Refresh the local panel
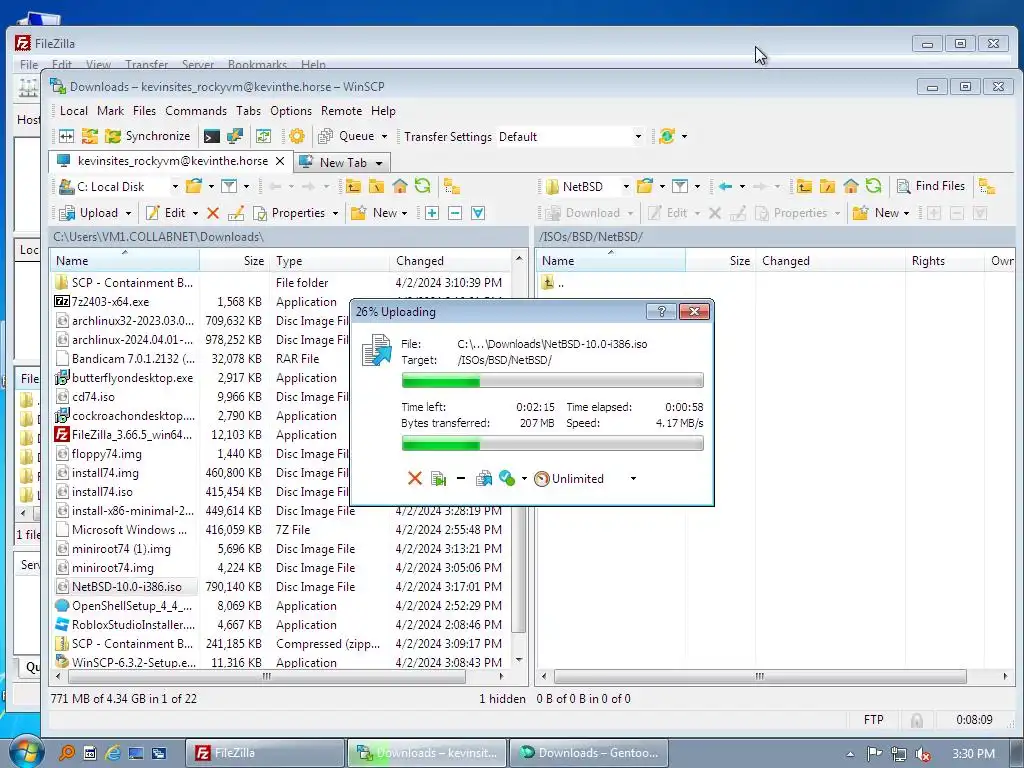The height and width of the screenshot is (768, 1024). (x=423, y=186)
